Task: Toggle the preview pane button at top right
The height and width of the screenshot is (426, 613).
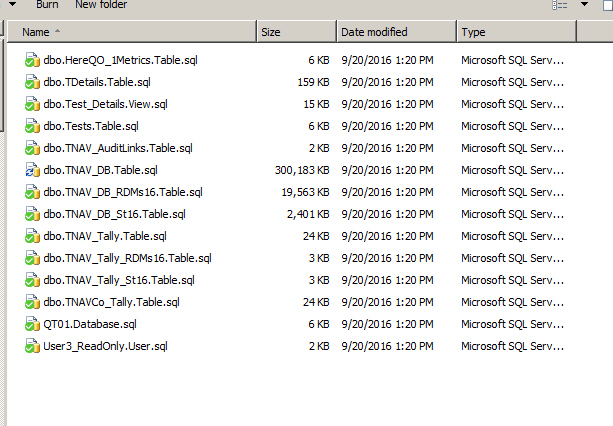Action: coord(607,5)
